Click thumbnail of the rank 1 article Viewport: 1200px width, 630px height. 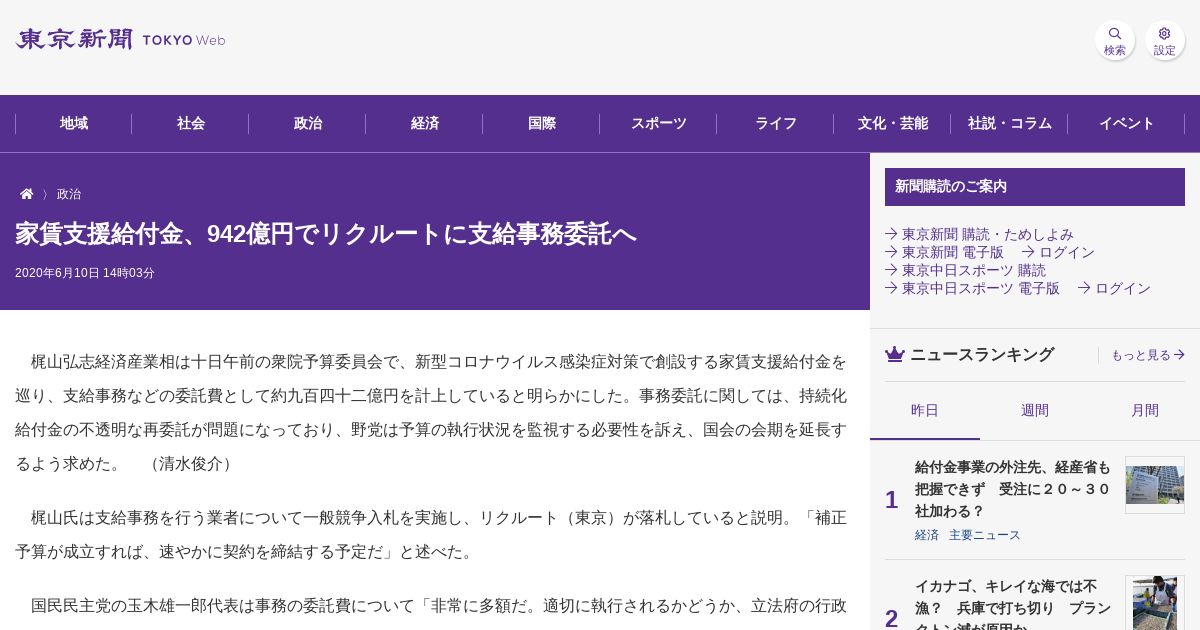click(x=1155, y=485)
